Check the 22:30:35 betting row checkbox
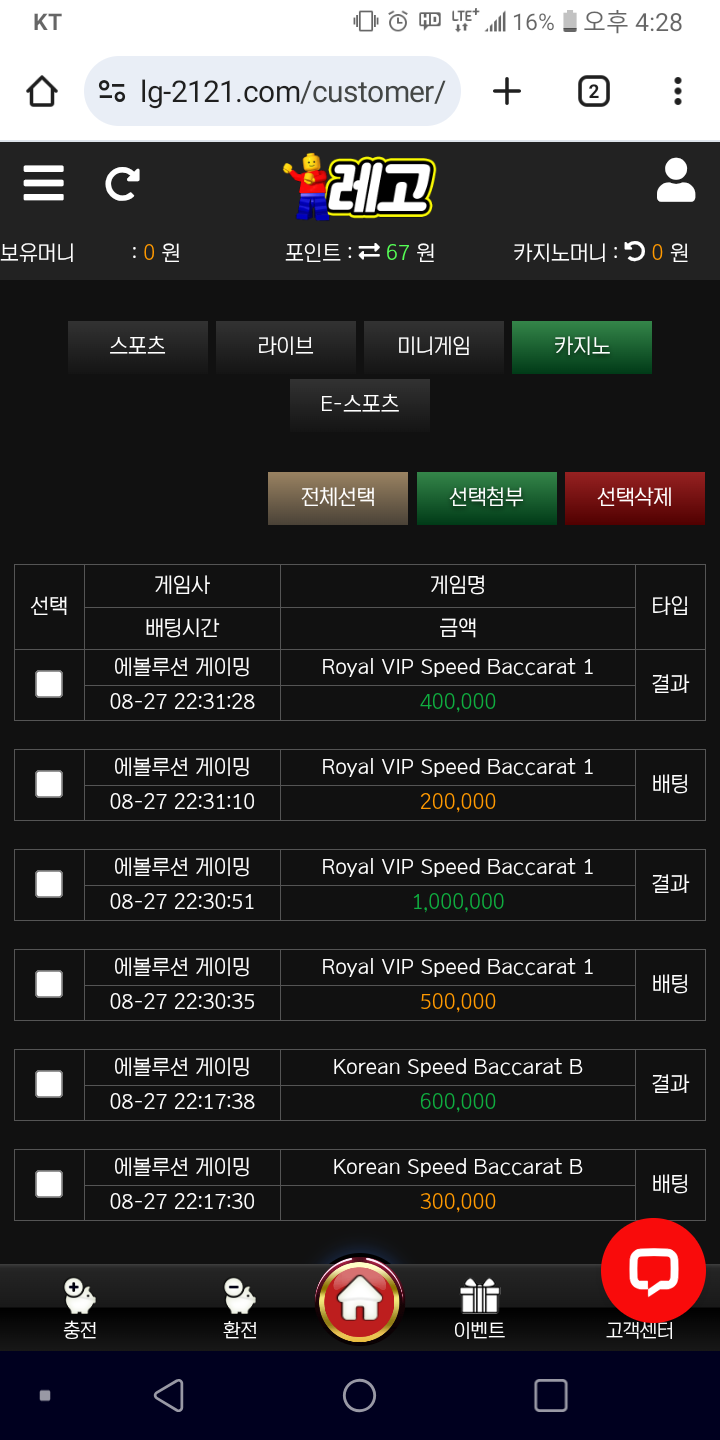The height and width of the screenshot is (1440, 720). click(x=49, y=984)
